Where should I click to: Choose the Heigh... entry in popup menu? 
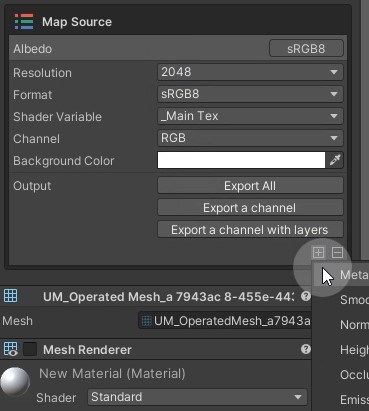point(341,350)
